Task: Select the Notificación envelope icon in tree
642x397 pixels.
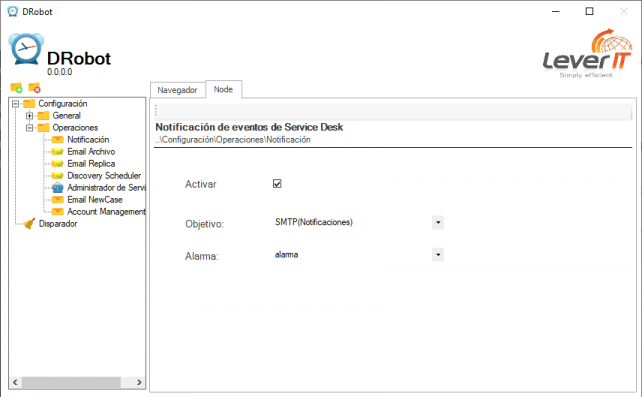Action: pyautogui.click(x=58, y=140)
